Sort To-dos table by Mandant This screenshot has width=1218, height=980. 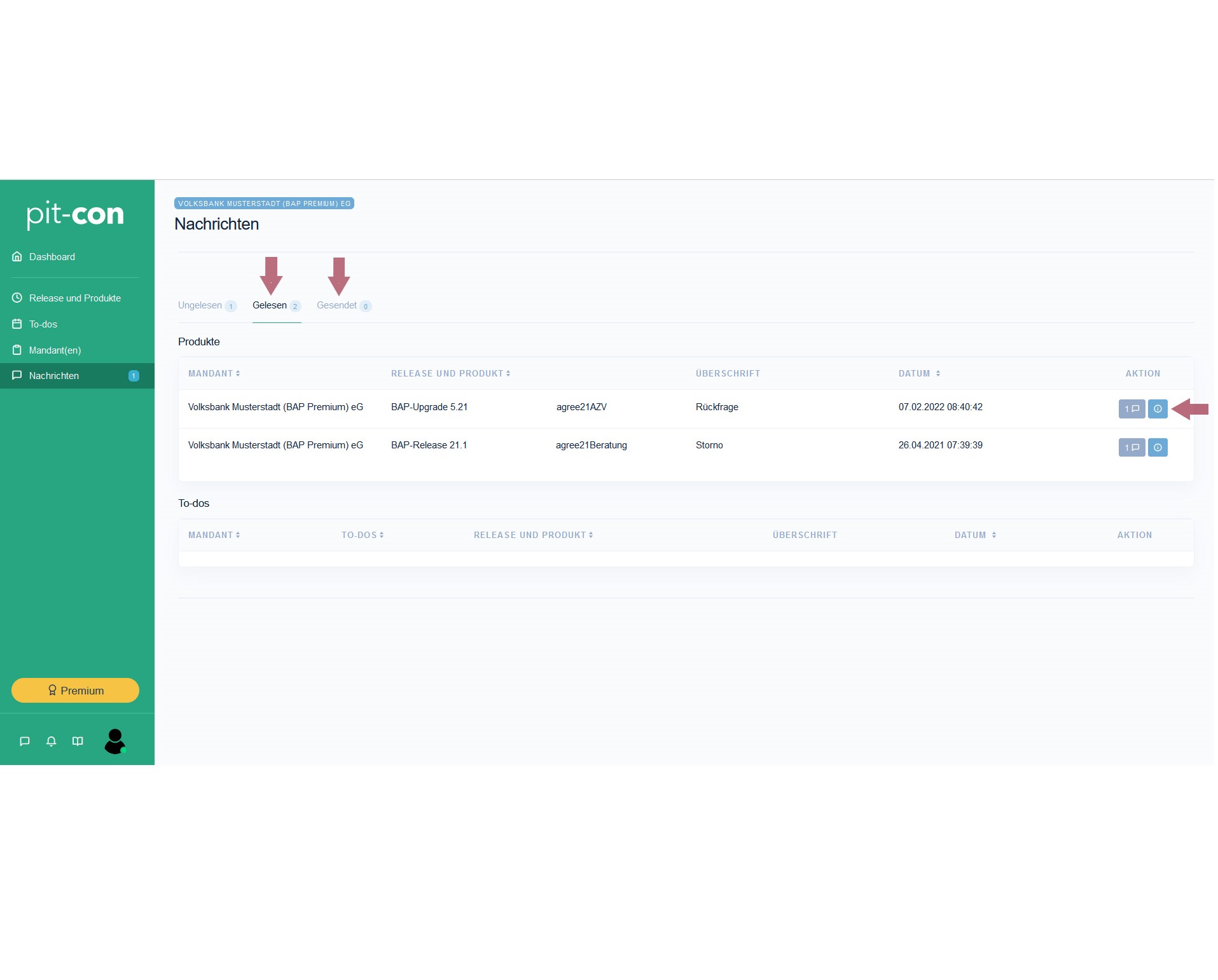214,535
